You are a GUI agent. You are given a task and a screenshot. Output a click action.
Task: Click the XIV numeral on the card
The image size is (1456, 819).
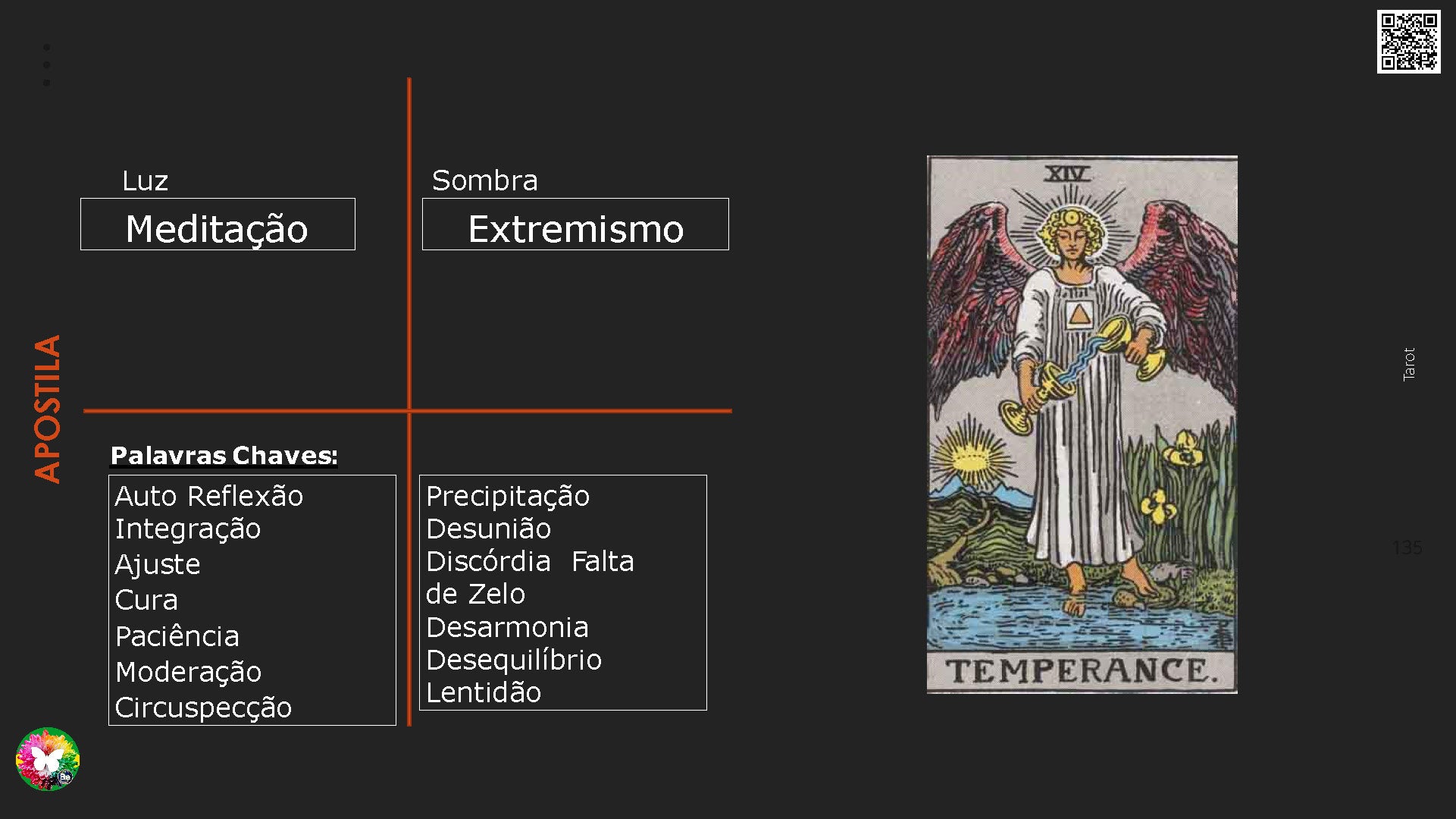point(1066,174)
